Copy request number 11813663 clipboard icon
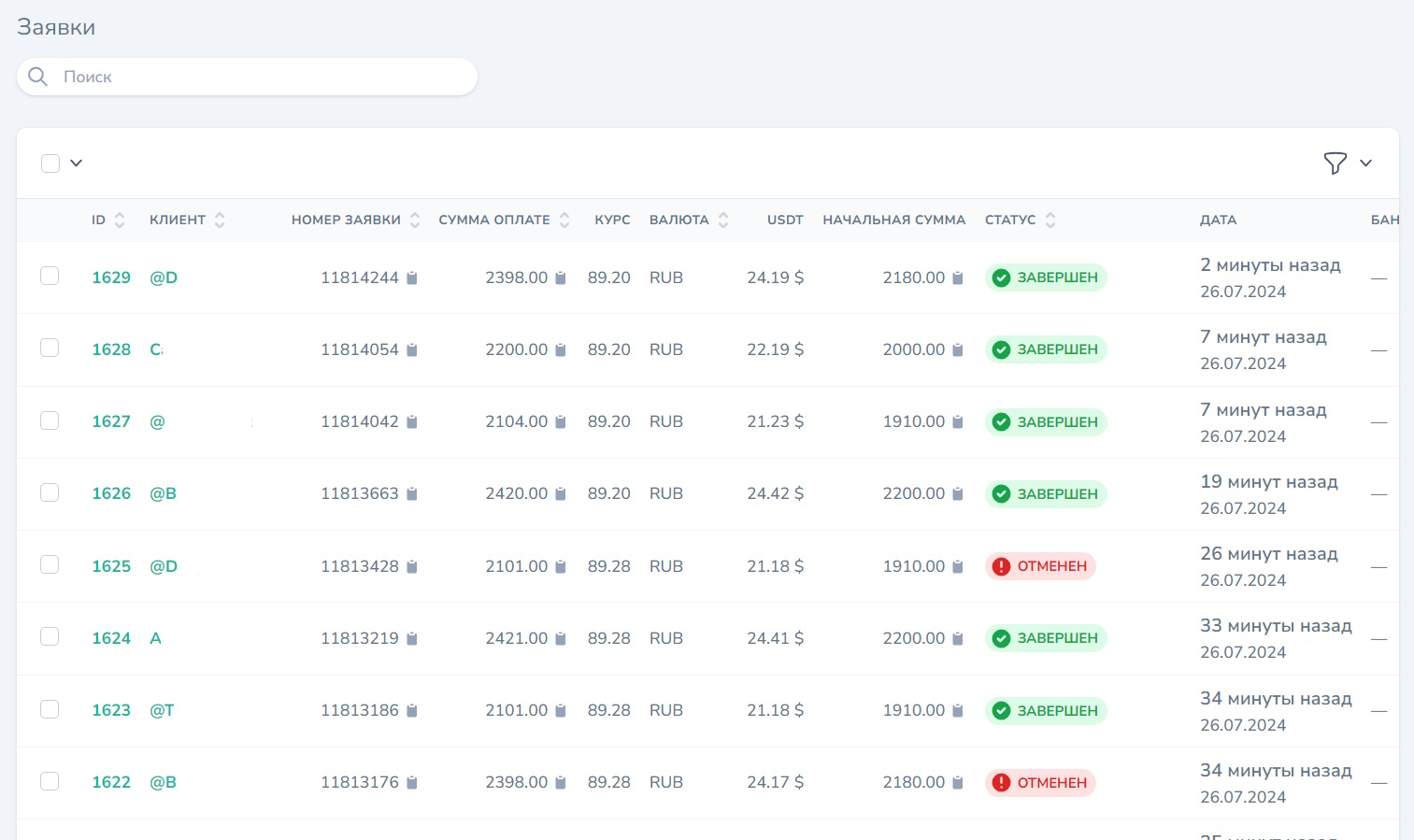 click(412, 494)
